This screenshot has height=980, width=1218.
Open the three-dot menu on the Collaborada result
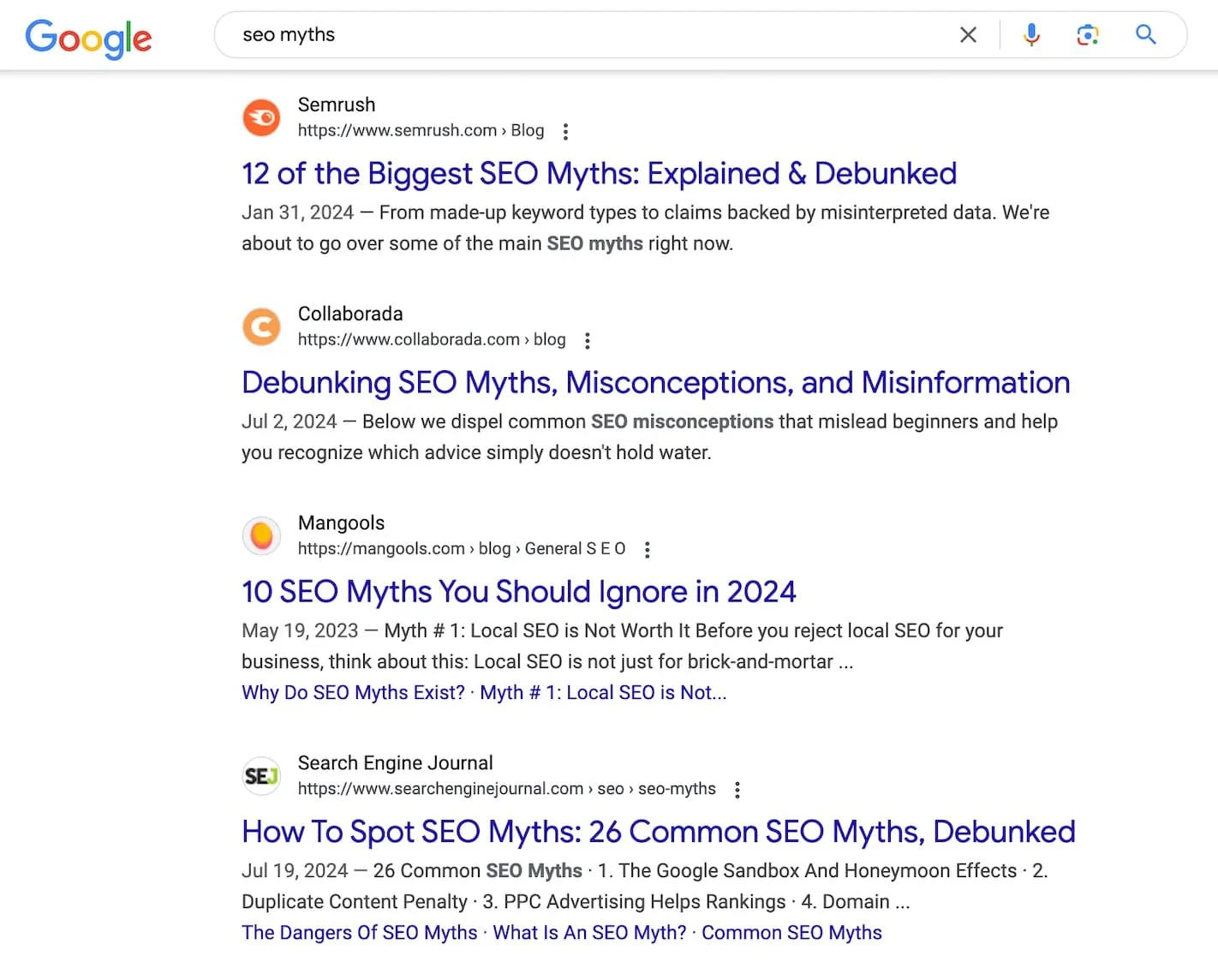[588, 340]
